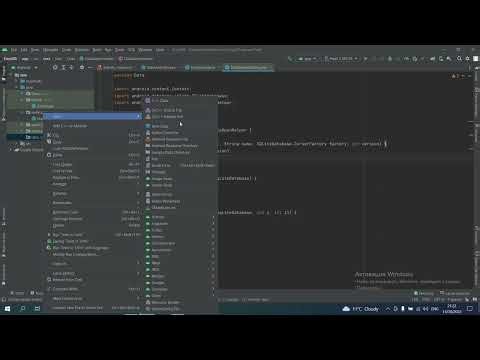Select Package in the New submenu
480x360 pixels.
(180, 172)
